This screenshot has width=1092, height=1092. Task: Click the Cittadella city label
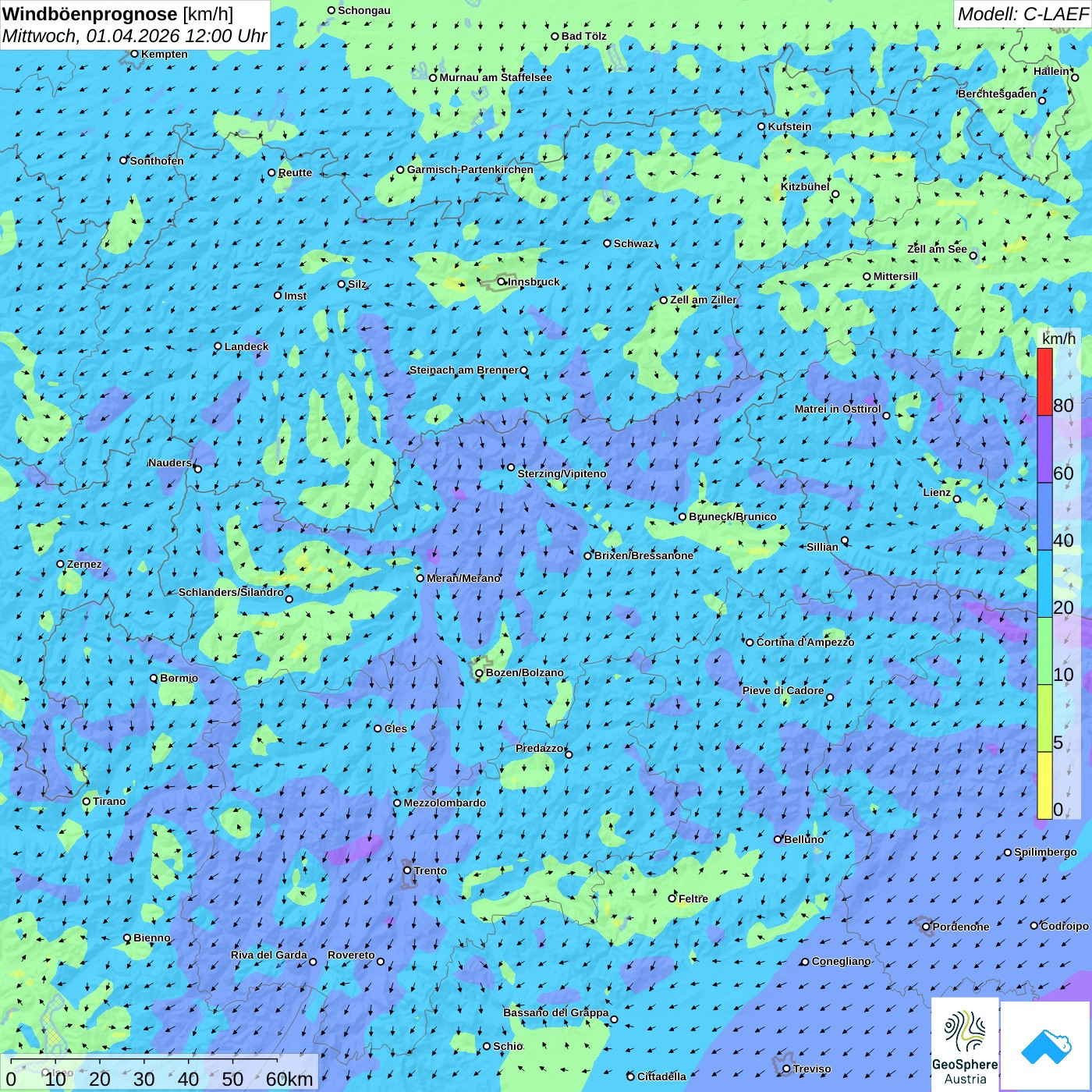tap(661, 1076)
